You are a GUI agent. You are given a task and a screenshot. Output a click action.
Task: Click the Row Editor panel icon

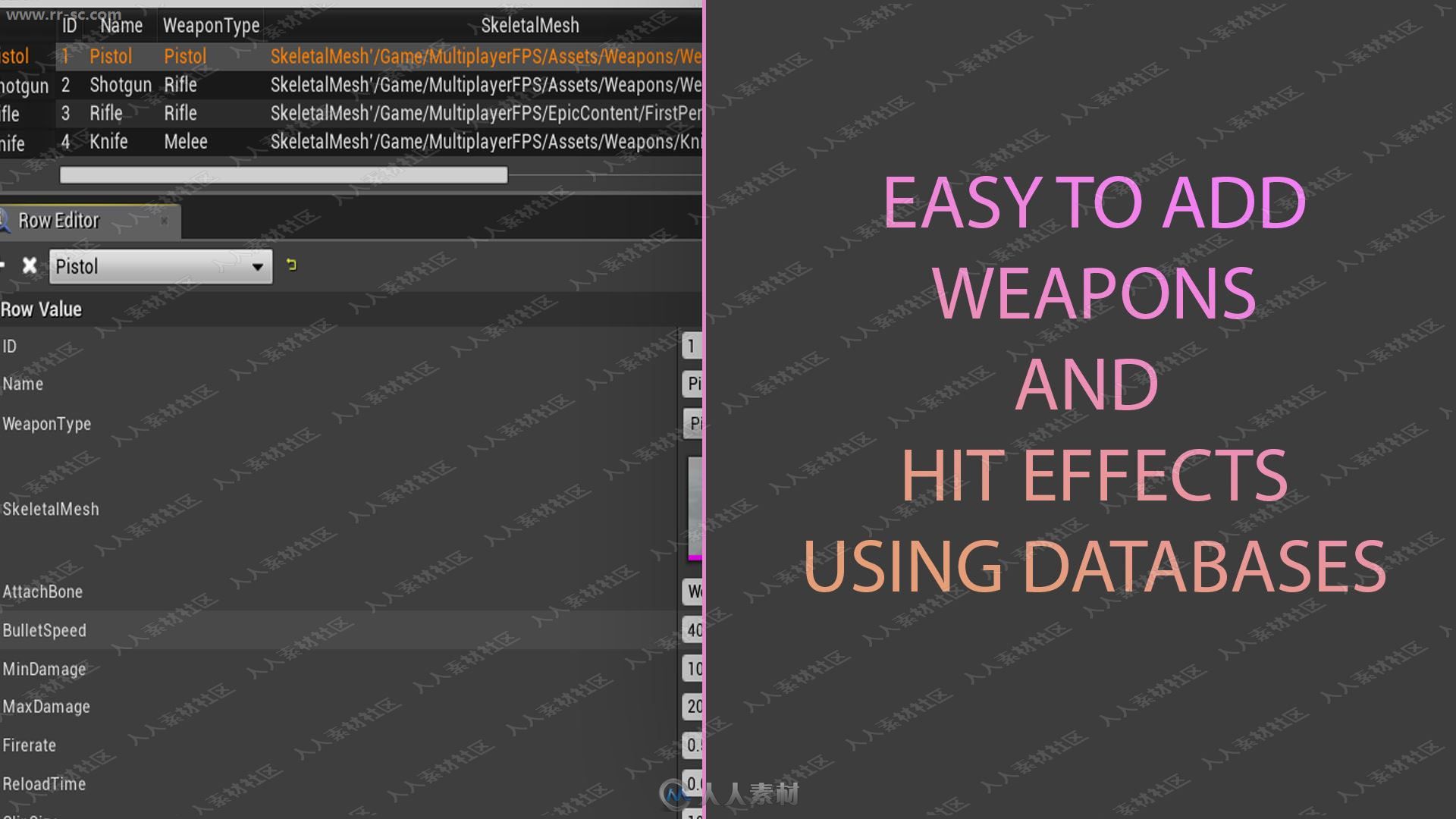tap(5, 219)
